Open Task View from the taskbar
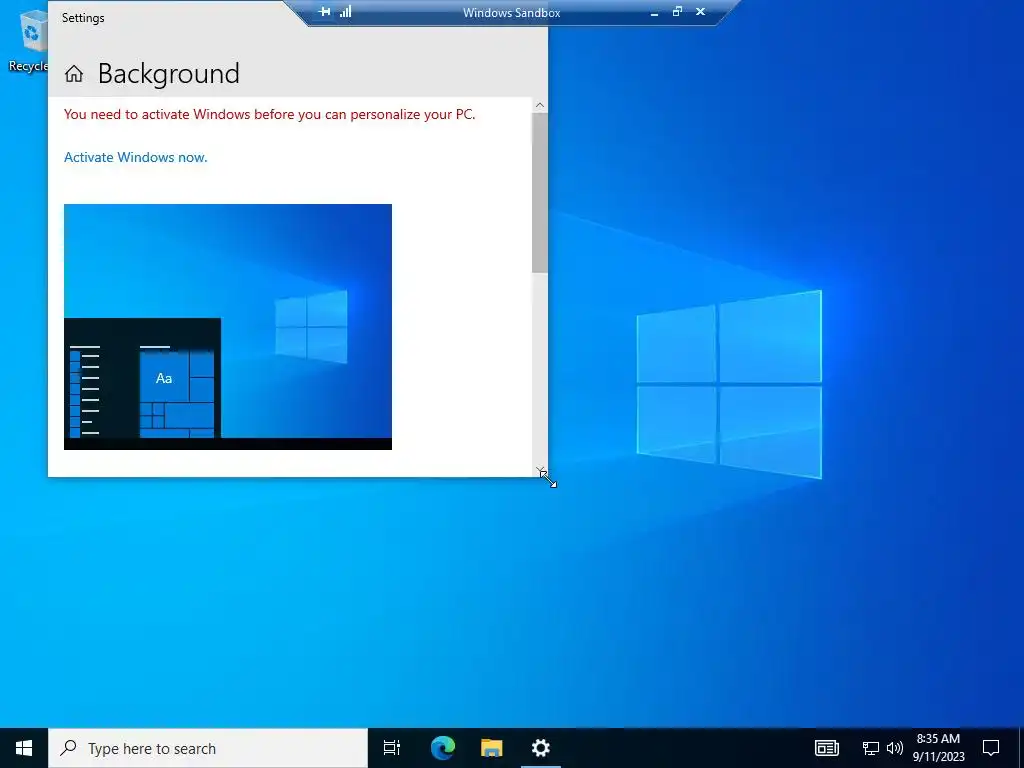The width and height of the screenshot is (1024, 768). click(x=392, y=748)
